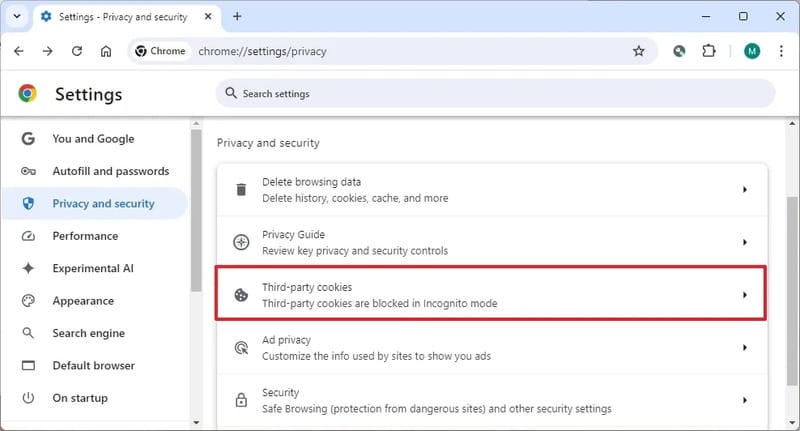The height and width of the screenshot is (431, 800).
Task: Click the Search settings field
Action: [495, 93]
